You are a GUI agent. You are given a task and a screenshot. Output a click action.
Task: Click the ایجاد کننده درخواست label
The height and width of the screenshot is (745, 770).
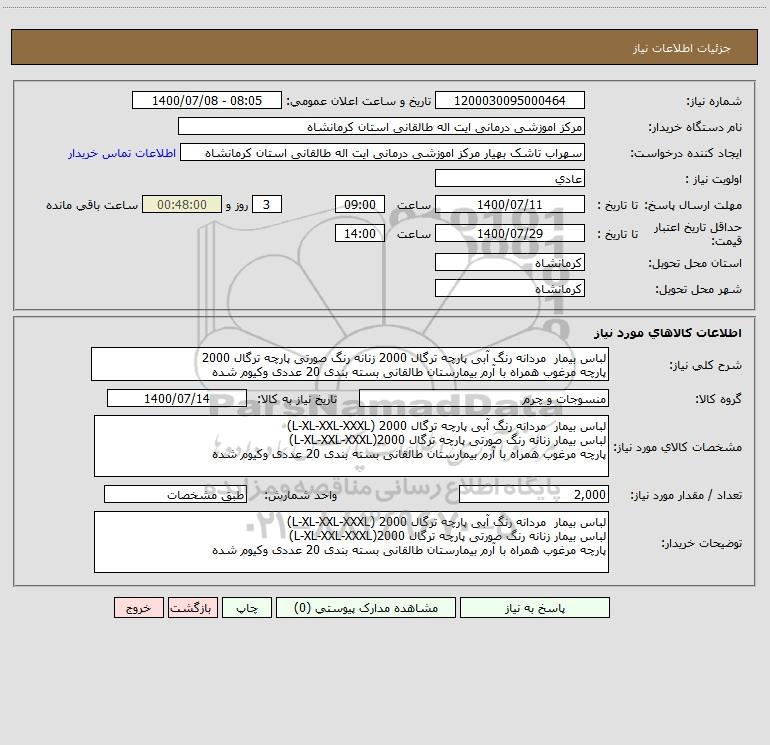click(686, 153)
